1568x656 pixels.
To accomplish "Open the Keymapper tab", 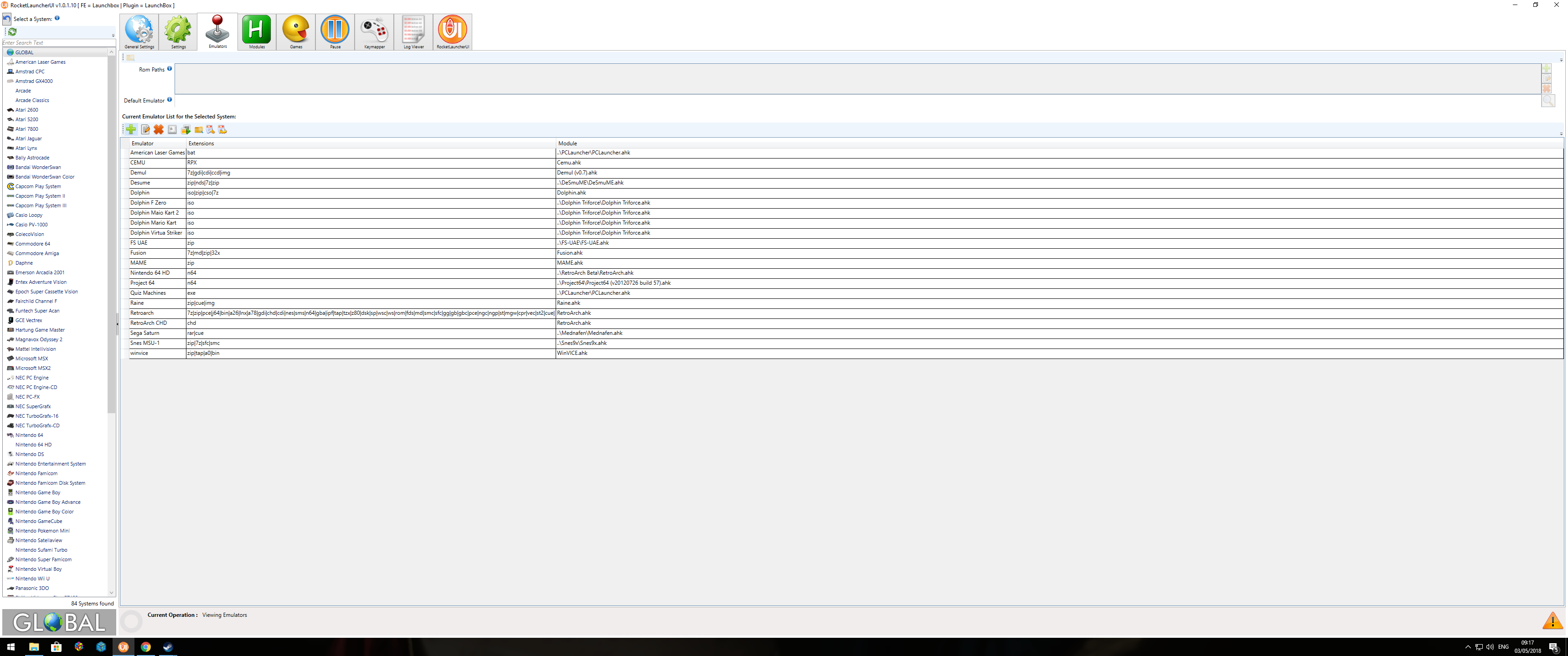I will tap(374, 31).
